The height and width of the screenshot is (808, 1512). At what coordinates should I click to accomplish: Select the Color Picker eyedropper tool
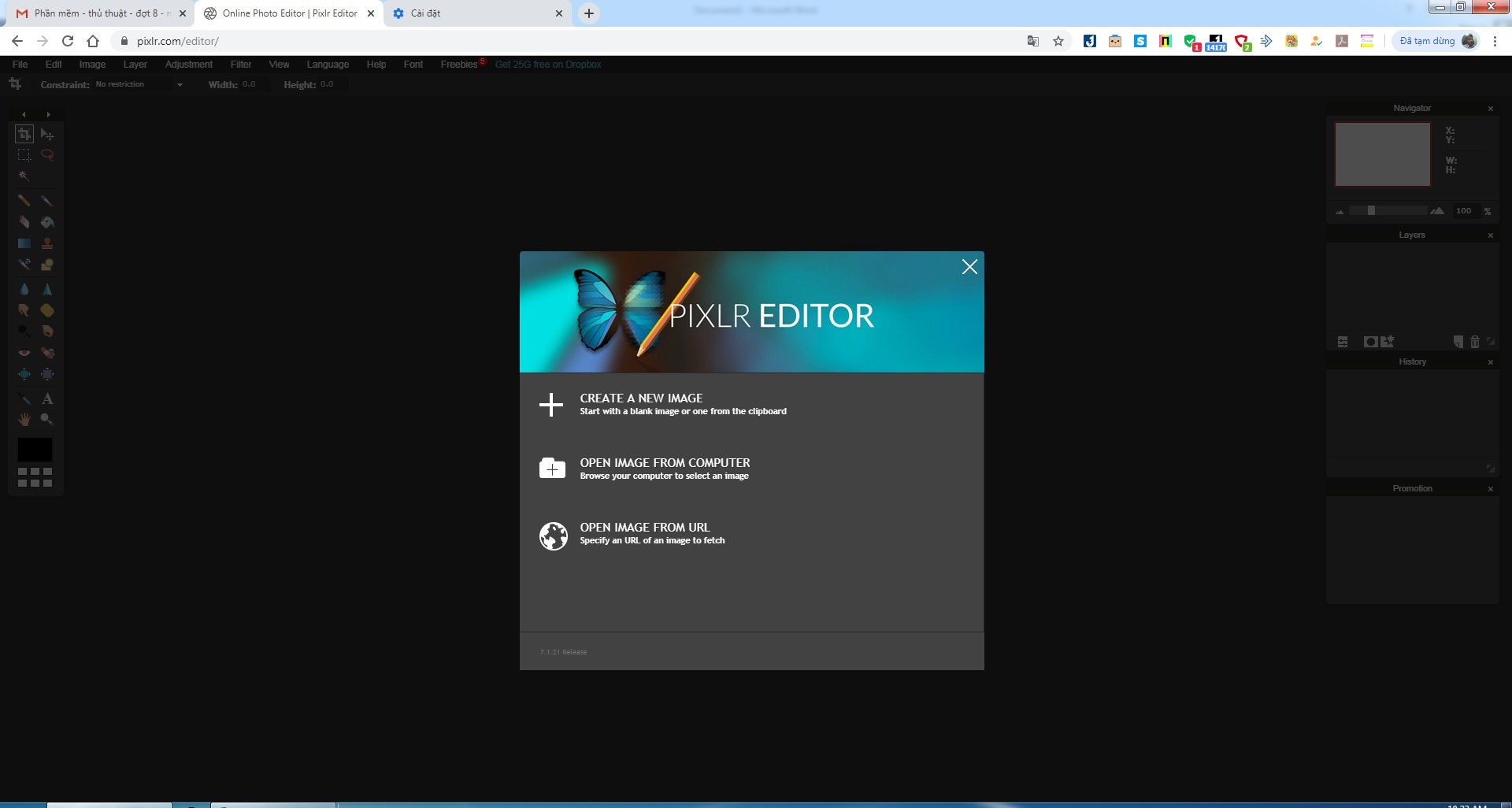coord(24,398)
